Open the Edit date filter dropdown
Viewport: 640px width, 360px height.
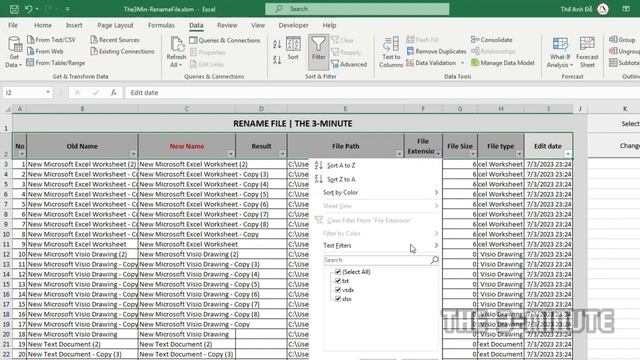(x=568, y=154)
